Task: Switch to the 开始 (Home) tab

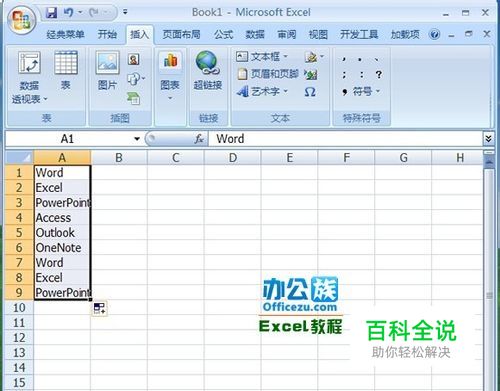Action: (107, 34)
